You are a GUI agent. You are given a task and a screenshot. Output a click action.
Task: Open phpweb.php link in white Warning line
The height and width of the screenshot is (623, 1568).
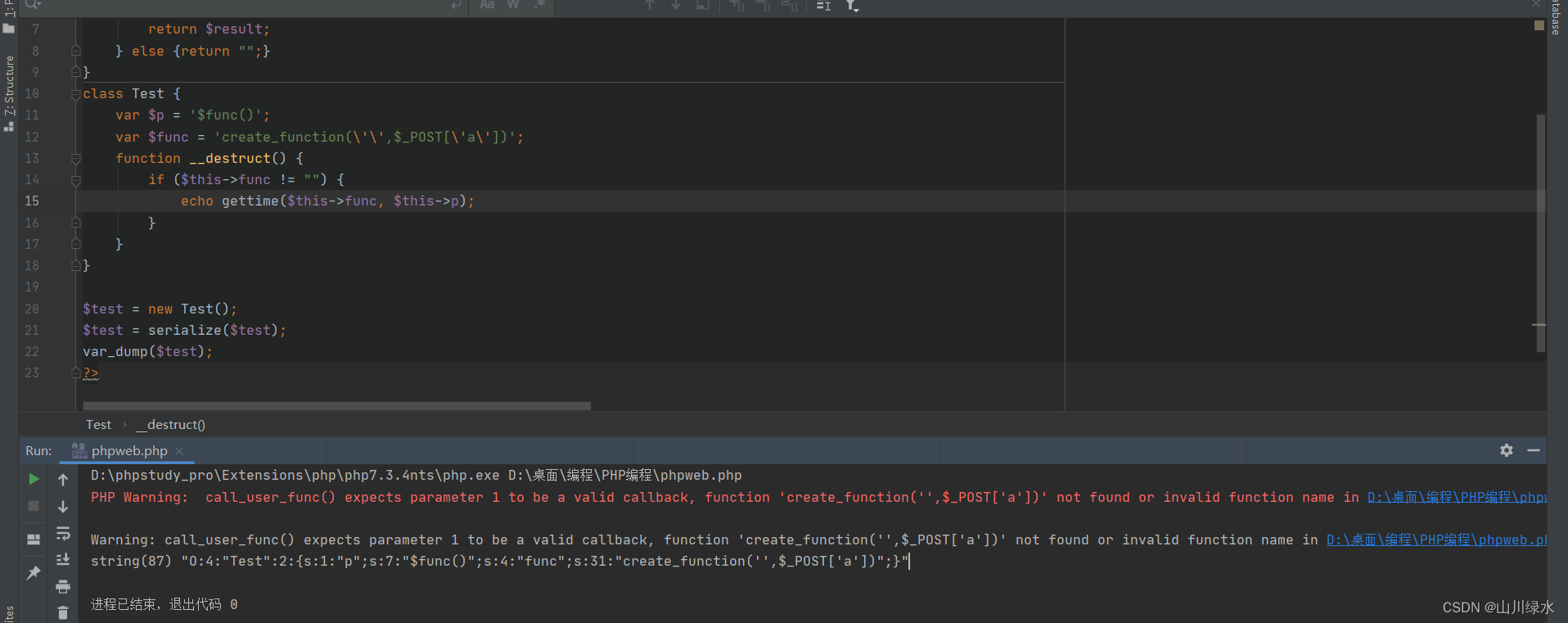tap(1436, 539)
